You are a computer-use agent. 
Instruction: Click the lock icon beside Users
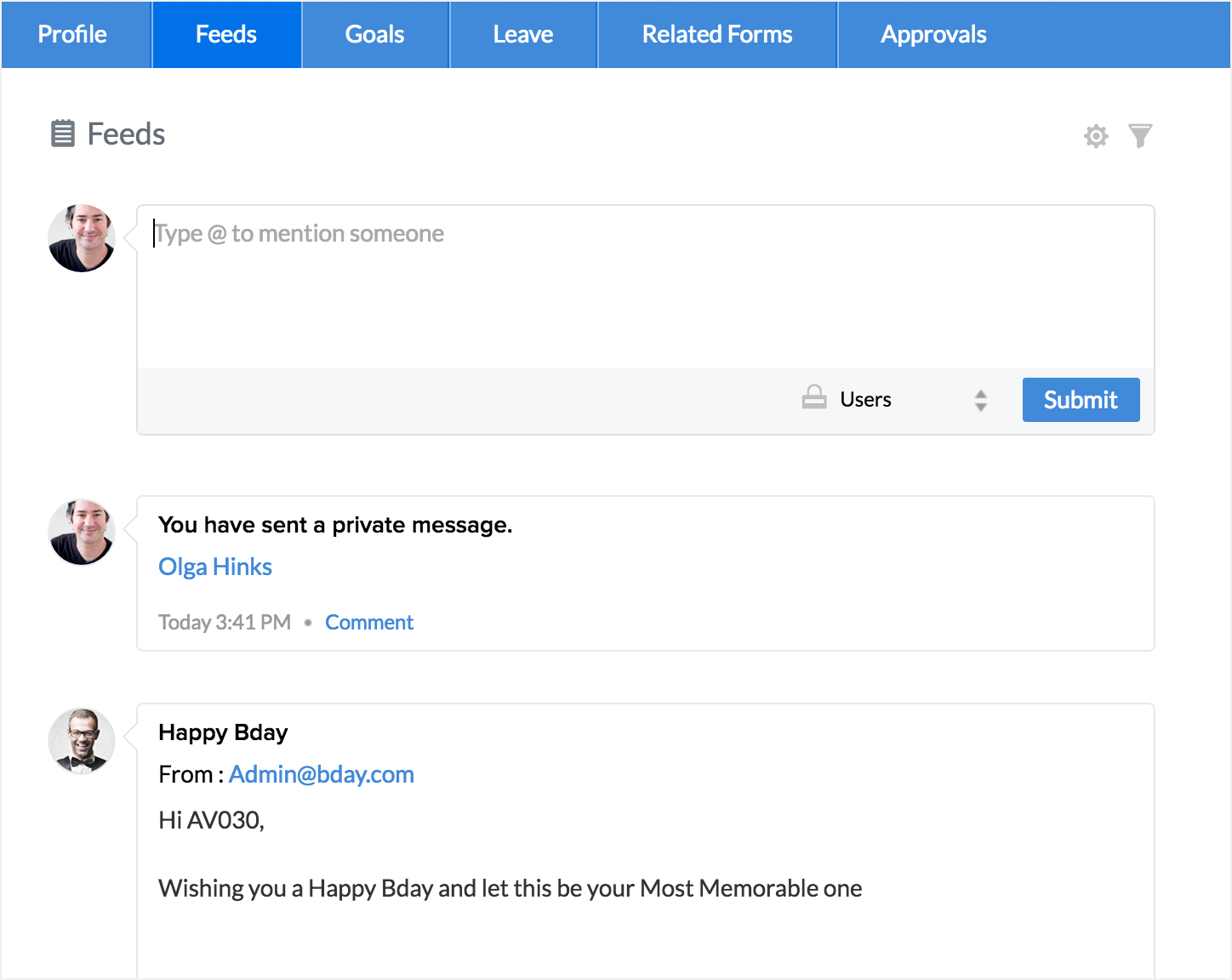point(814,398)
